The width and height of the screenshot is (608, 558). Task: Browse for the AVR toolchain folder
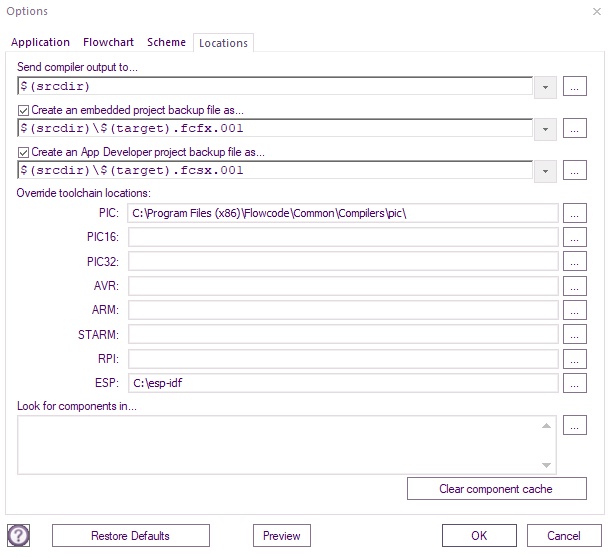574,286
